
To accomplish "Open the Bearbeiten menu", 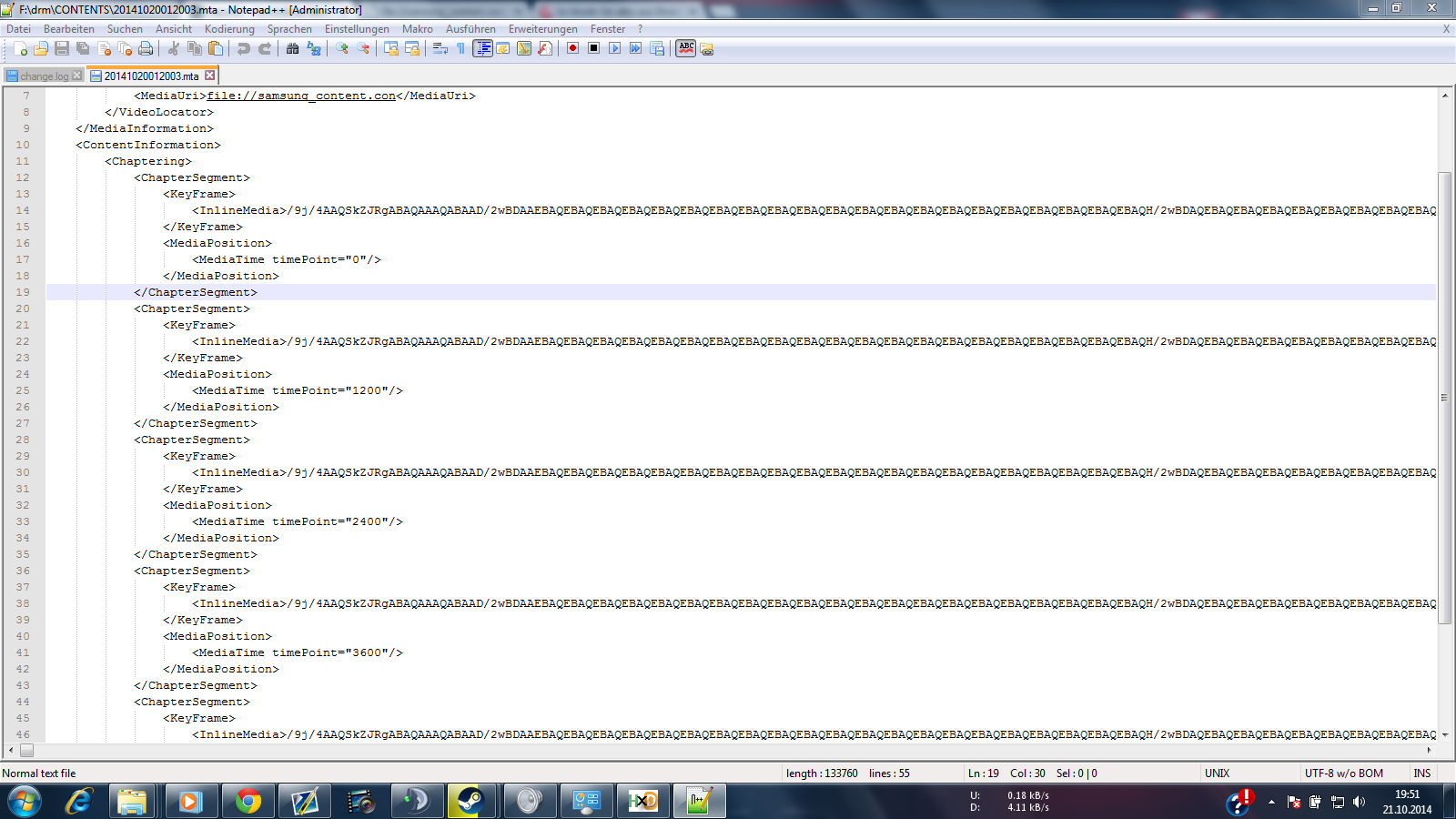I will 69,29.
